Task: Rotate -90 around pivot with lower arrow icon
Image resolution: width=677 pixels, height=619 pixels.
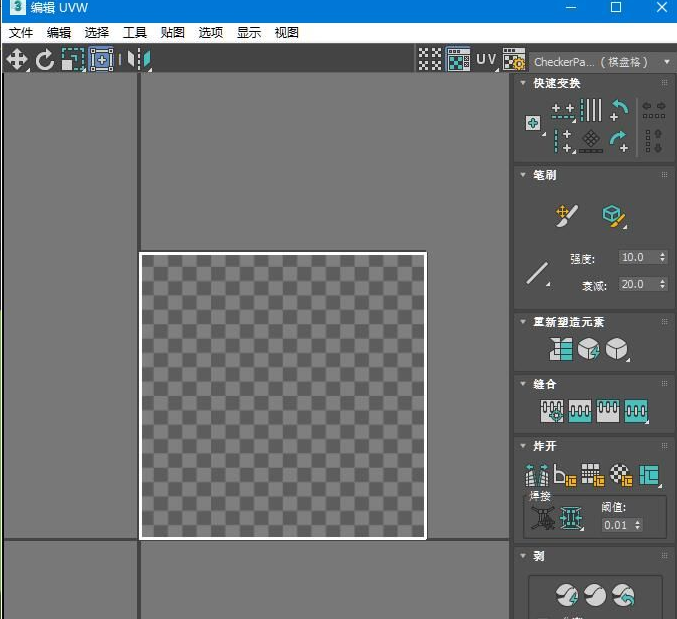Action: [619, 142]
